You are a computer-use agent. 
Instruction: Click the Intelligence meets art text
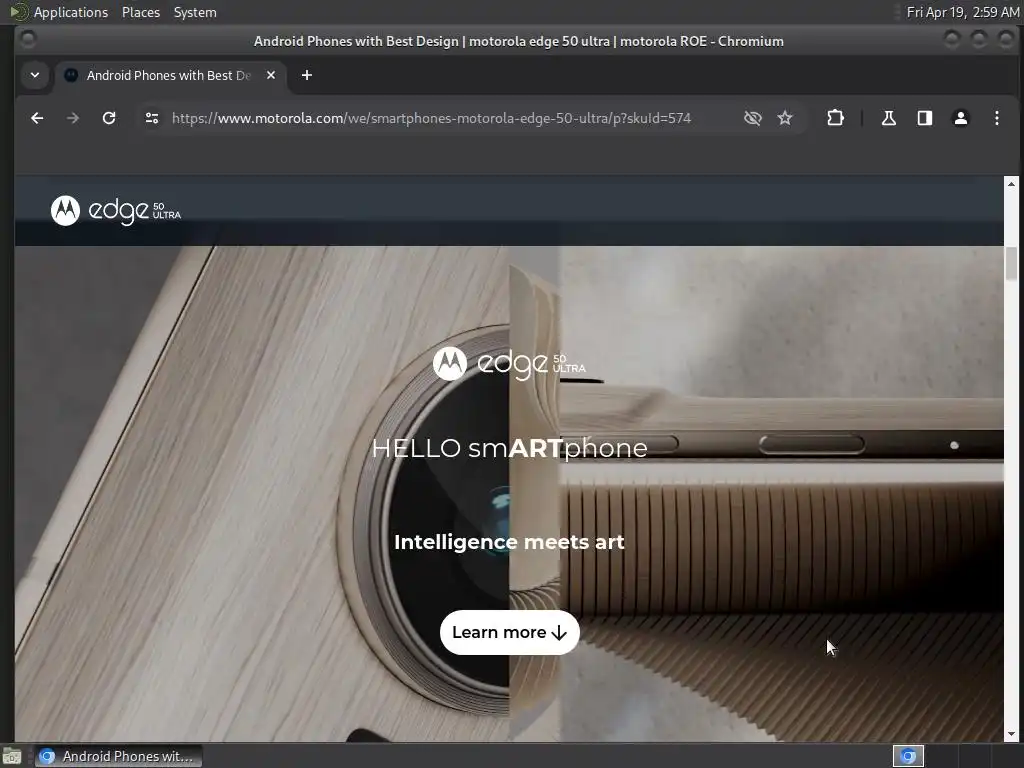(x=509, y=542)
